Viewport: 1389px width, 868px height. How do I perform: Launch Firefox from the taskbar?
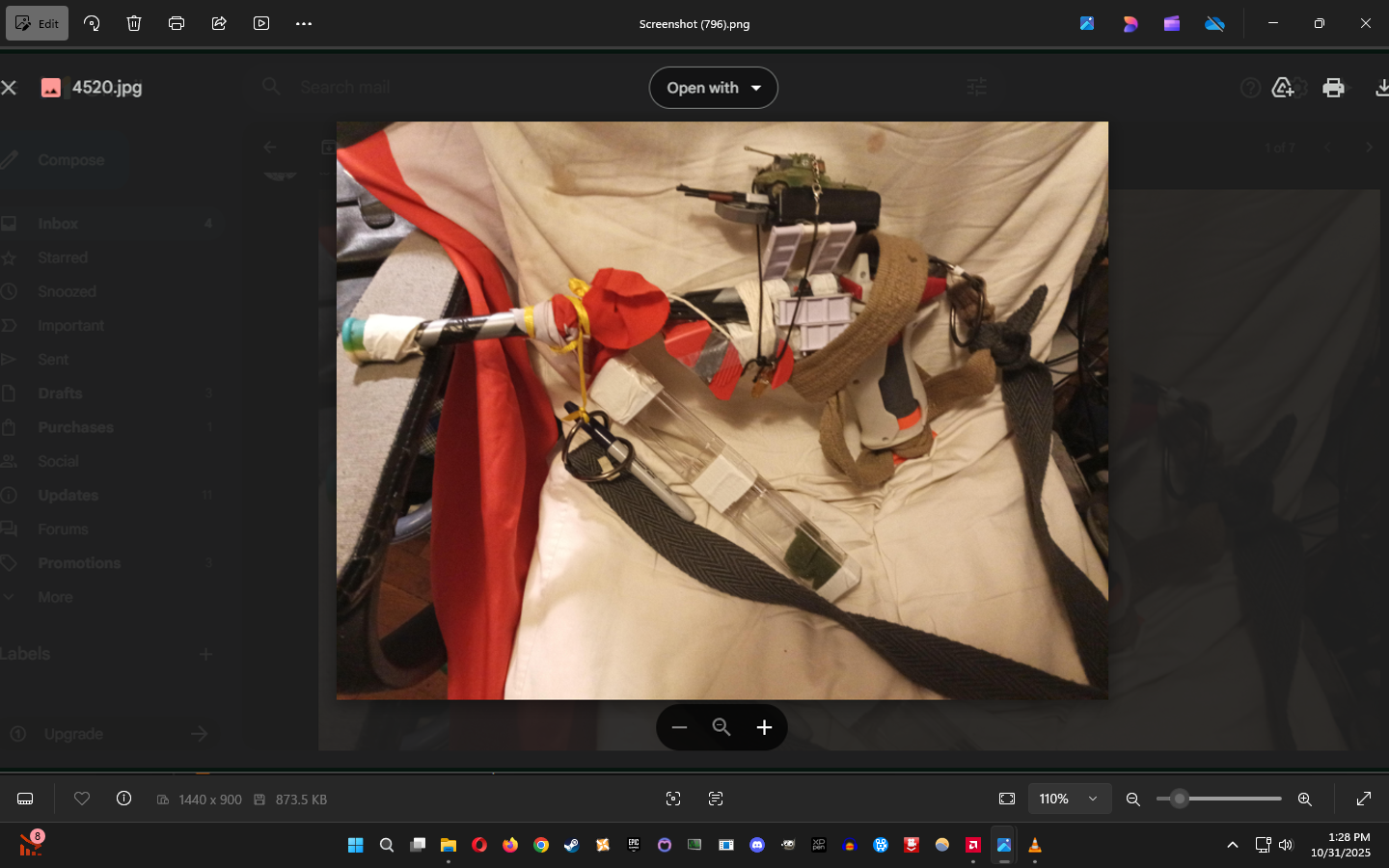coord(509,845)
